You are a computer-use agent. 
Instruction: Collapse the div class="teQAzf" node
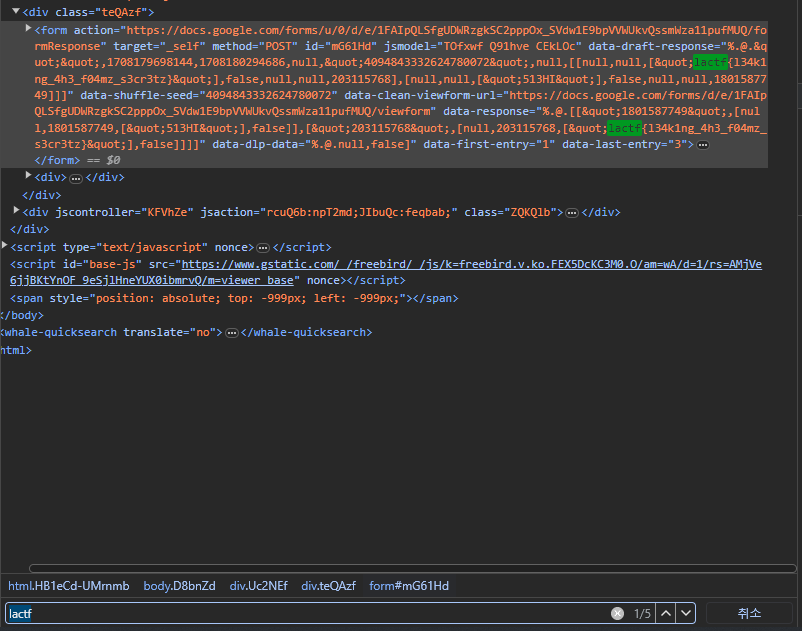click(16, 11)
